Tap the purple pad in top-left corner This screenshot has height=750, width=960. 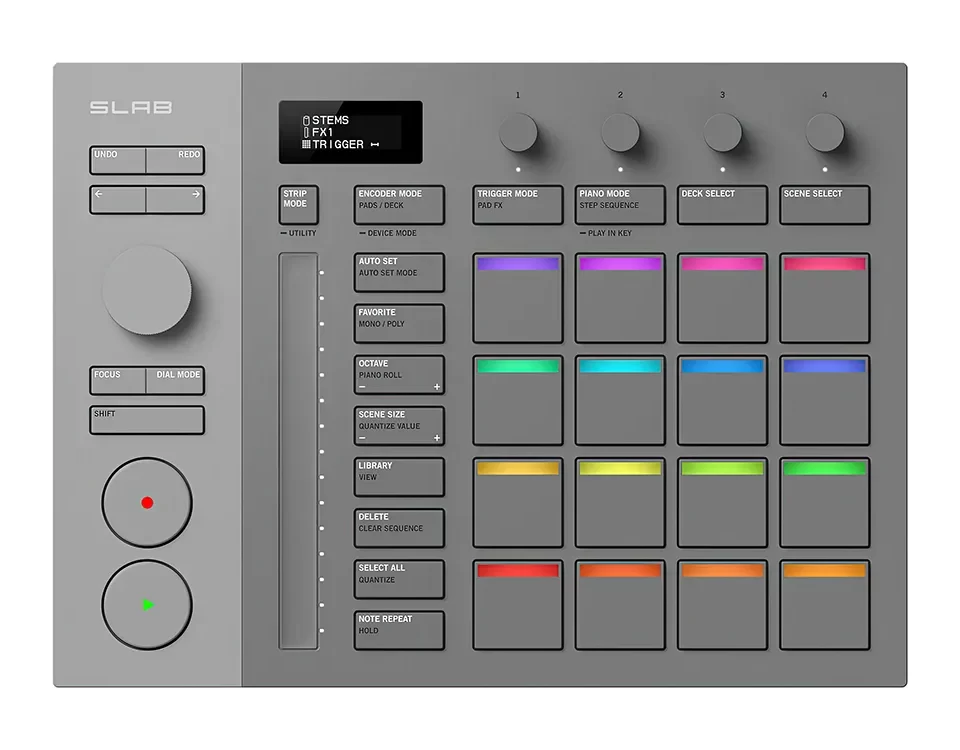tap(517, 298)
